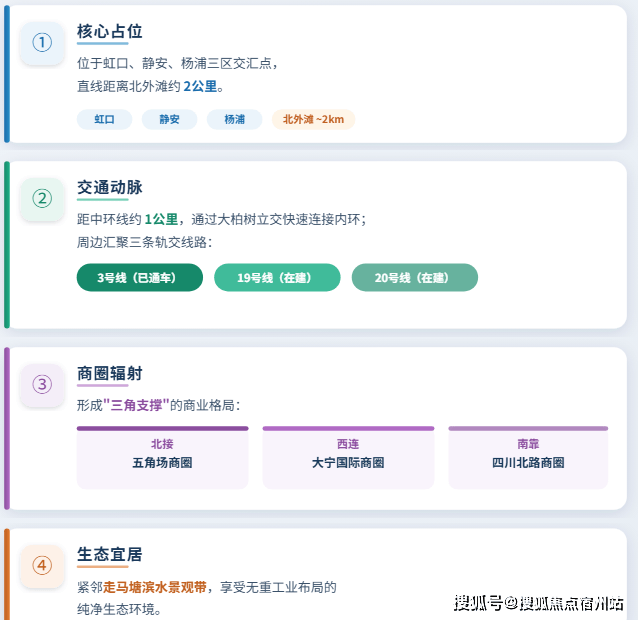Click the 商圈辐射 heading

coord(110,373)
